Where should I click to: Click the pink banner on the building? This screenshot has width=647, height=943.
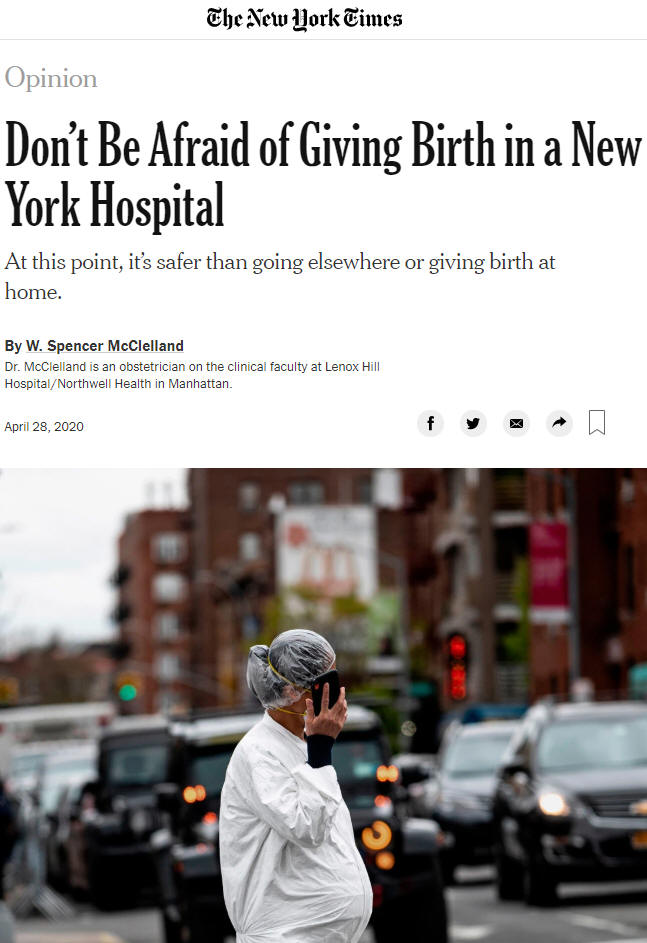pos(549,566)
